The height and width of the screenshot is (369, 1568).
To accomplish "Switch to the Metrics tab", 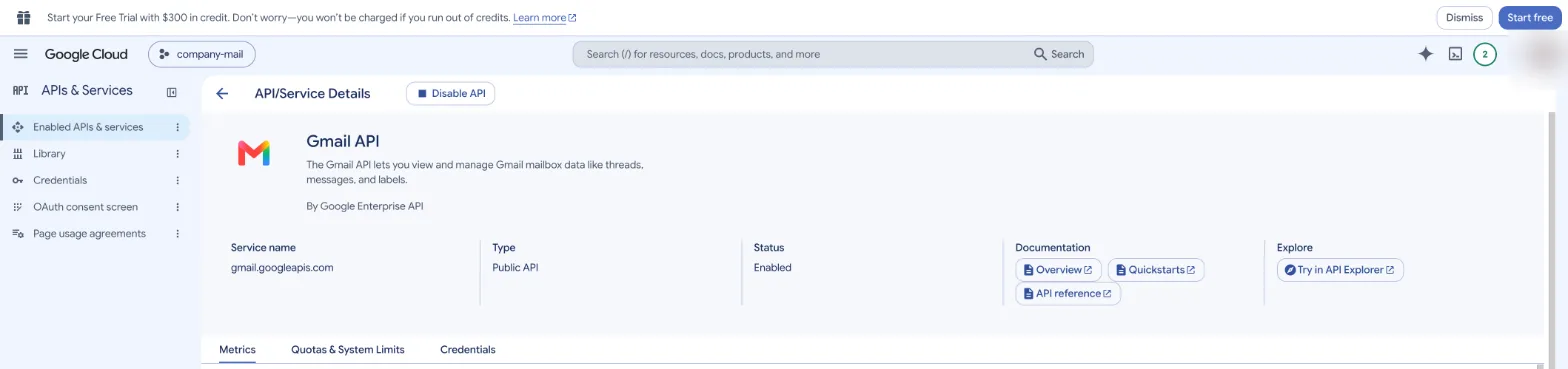I will pyautogui.click(x=237, y=350).
